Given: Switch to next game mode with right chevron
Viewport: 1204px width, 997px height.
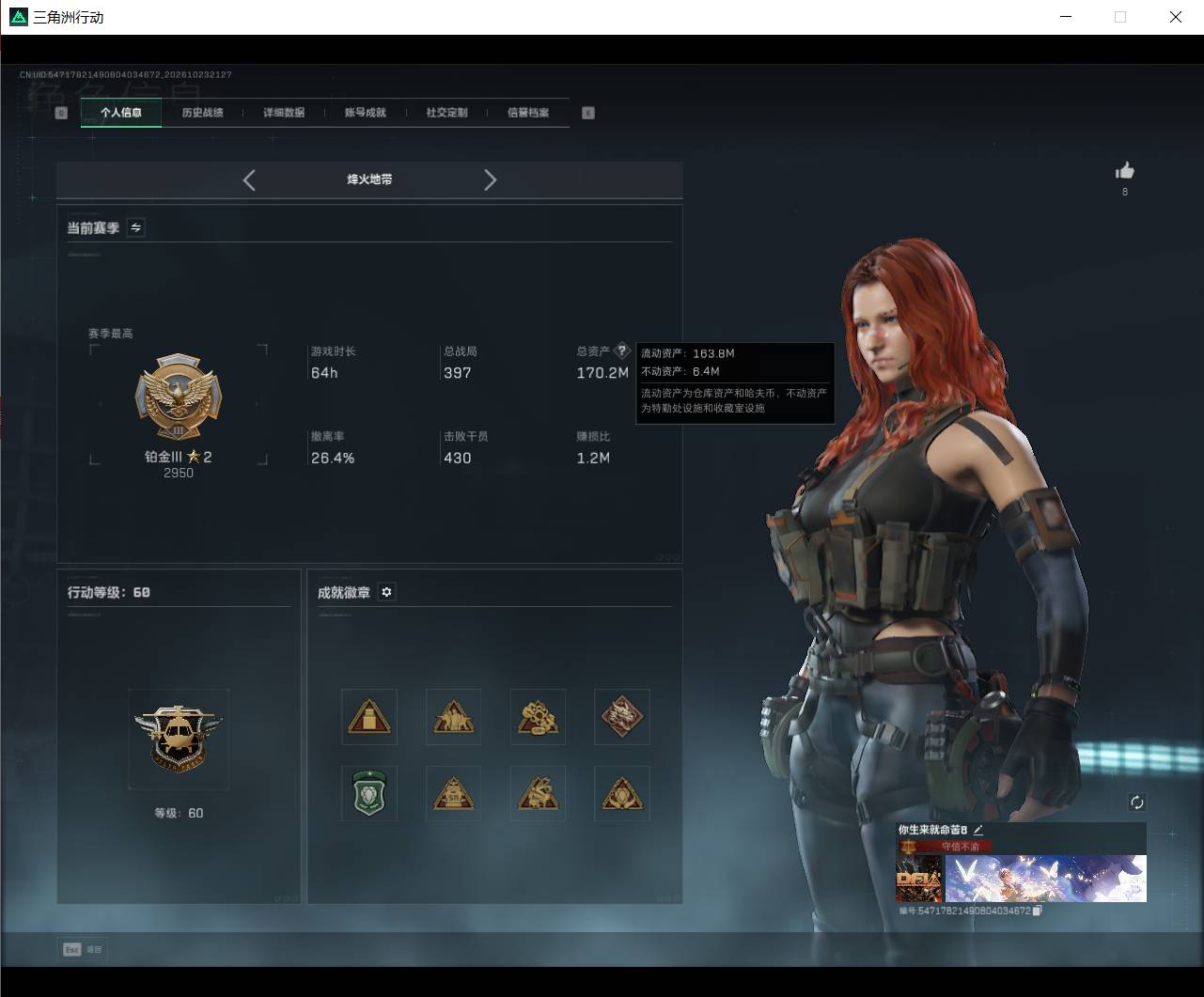Looking at the screenshot, I should coord(490,180).
